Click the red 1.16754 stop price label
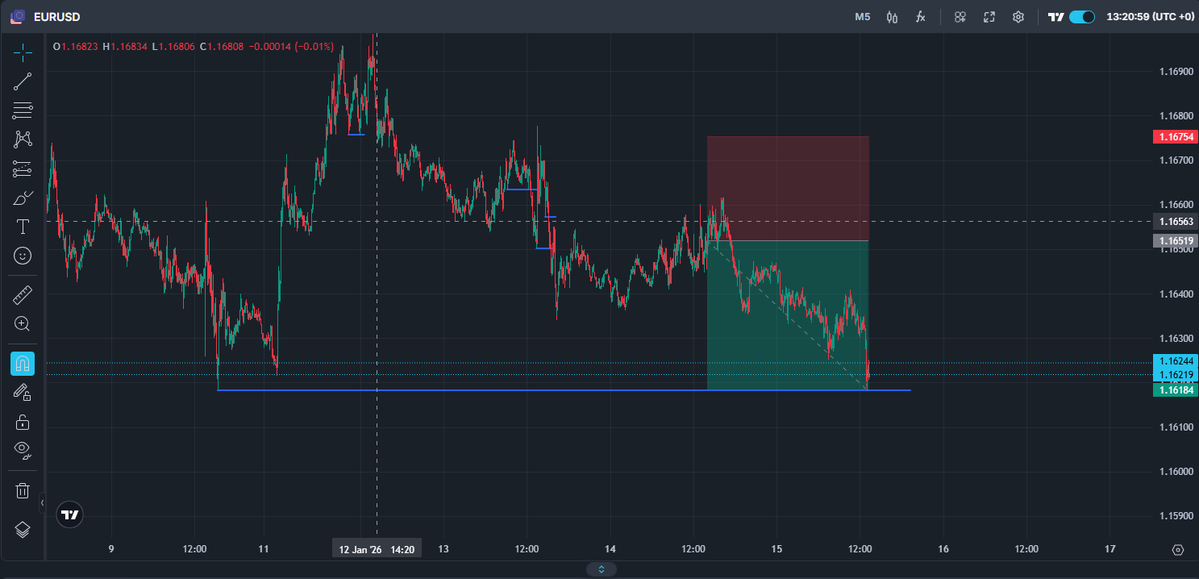Viewport: 1199px width, 579px height. pos(1173,137)
